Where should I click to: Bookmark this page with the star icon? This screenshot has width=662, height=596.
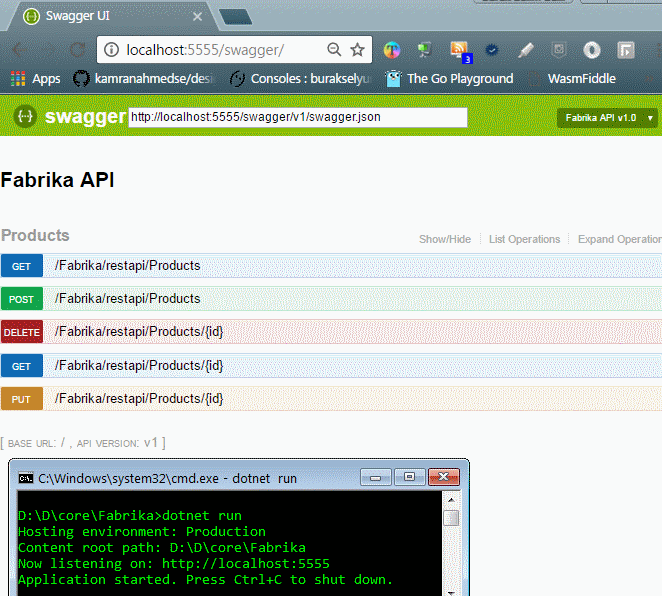tap(358, 50)
